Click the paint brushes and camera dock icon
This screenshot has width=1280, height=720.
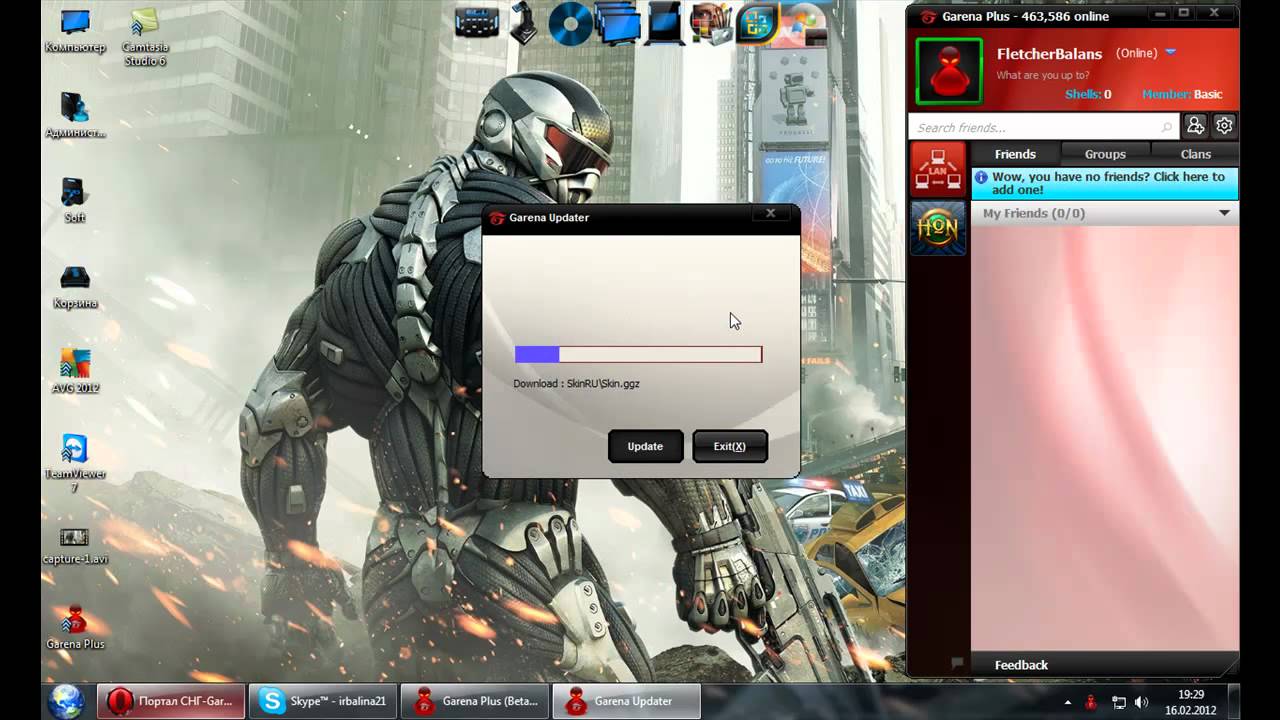tap(711, 24)
